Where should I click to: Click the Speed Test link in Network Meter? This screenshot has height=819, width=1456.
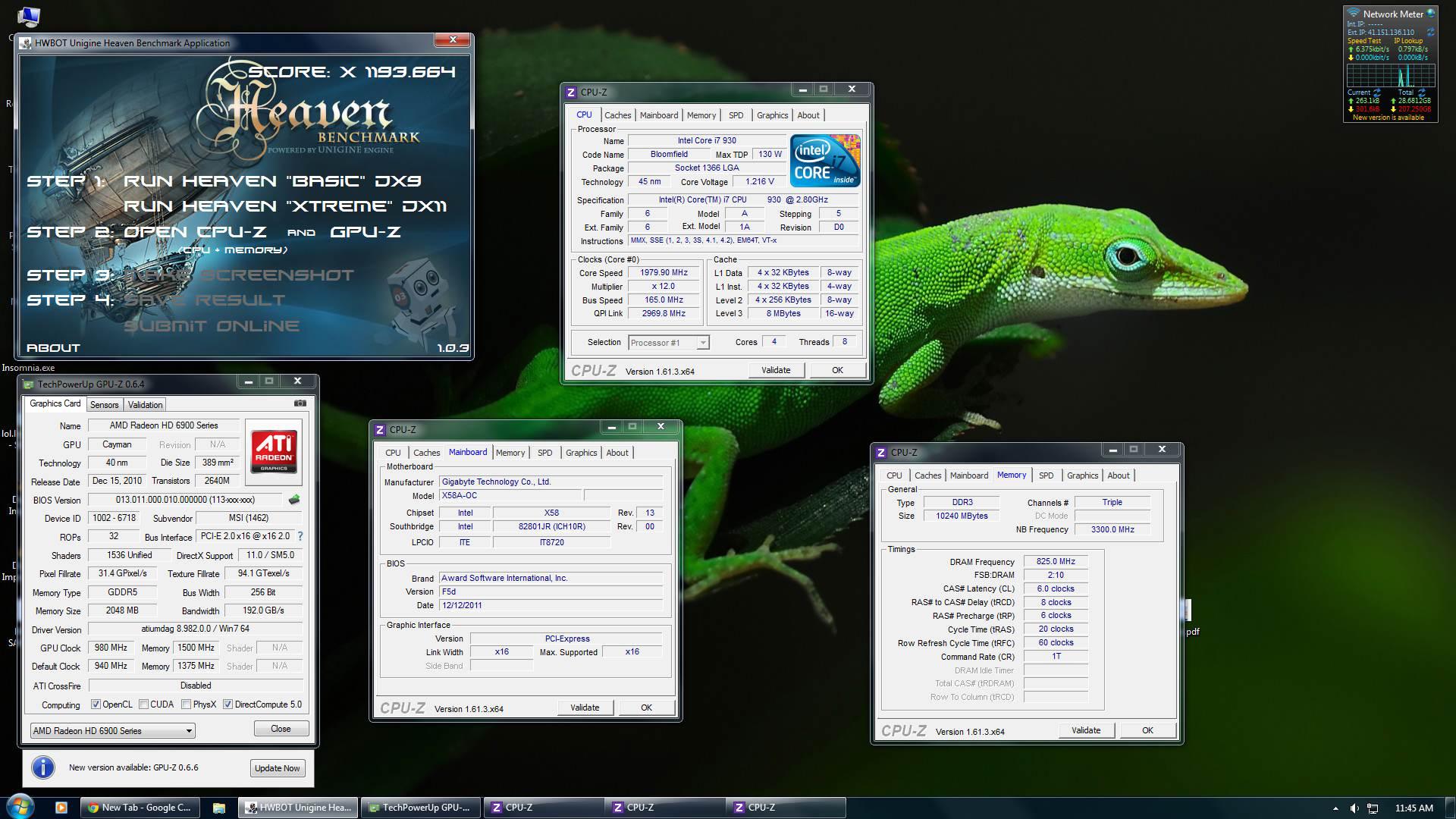click(1364, 41)
